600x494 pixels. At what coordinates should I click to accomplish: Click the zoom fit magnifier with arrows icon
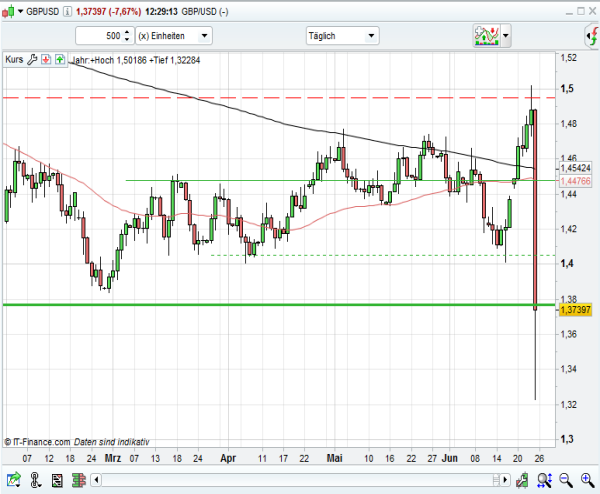pyautogui.click(x=544, y=480)
